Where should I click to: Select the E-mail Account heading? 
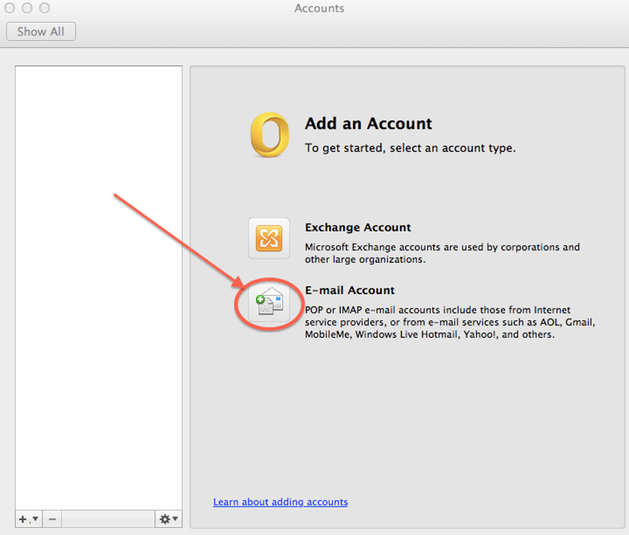350,290
